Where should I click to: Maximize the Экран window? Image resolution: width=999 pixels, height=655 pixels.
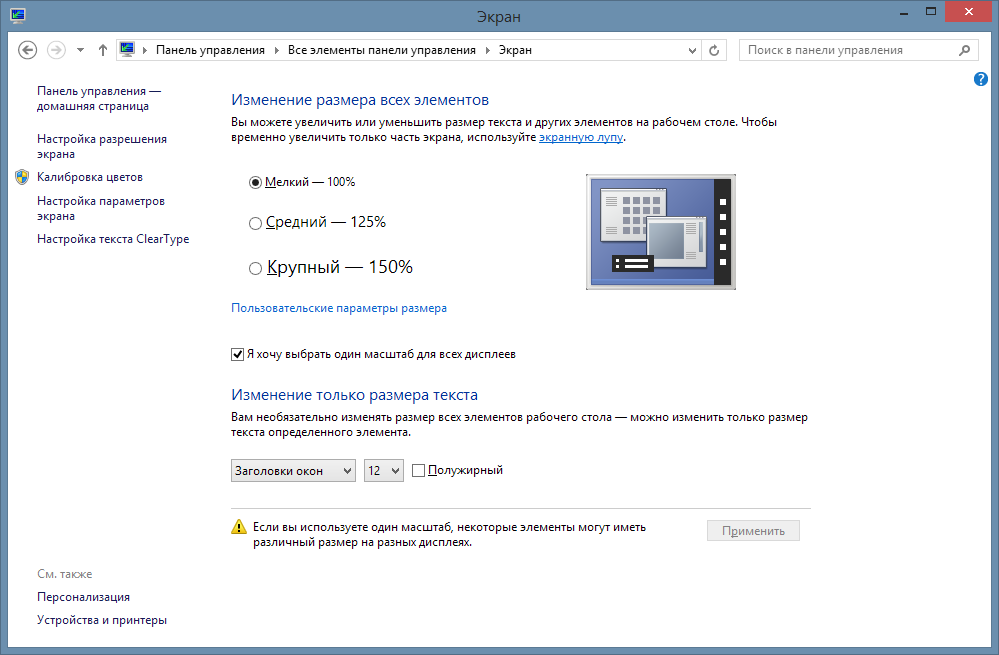pyautogui.click(x=931, y=12)
